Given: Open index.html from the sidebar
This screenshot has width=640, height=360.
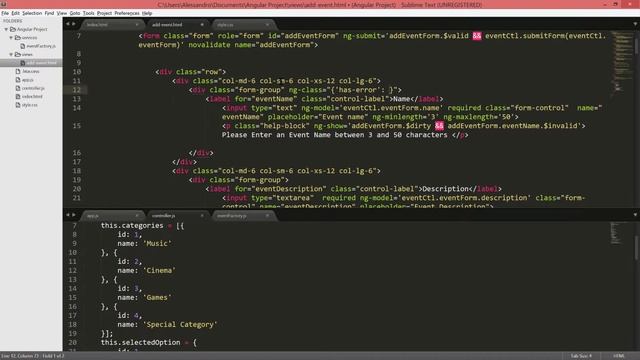Looking at the screenshot, I should (32, 97).
